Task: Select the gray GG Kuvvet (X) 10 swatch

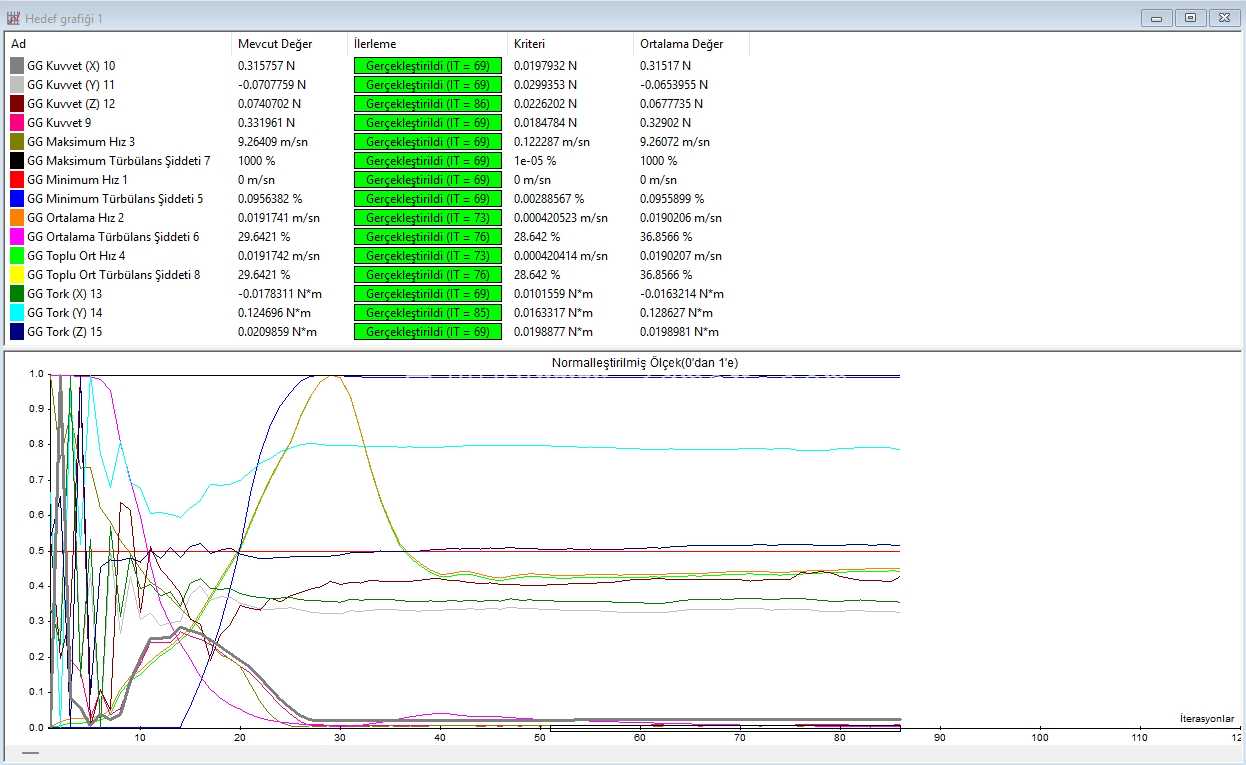Action: tap(17, 66)
